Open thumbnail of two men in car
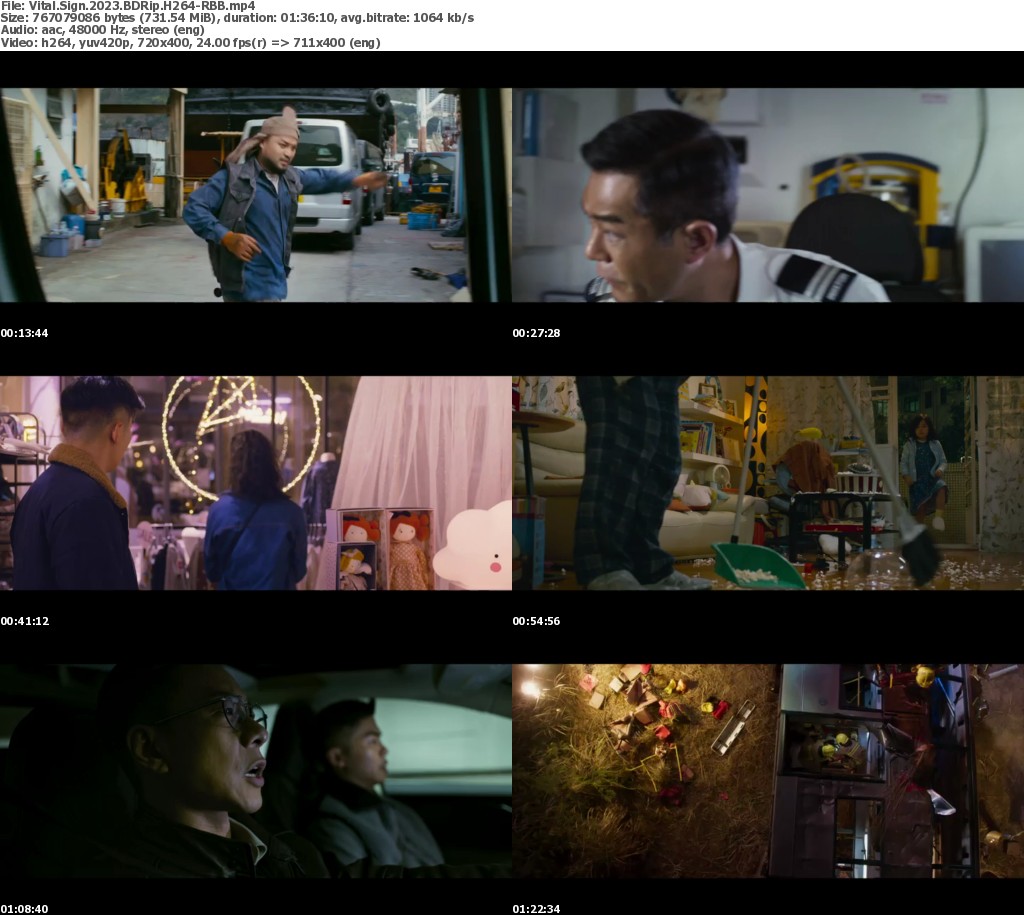Image resolution: width=1024 pixels, height=915 pixels. click(255, 771)
